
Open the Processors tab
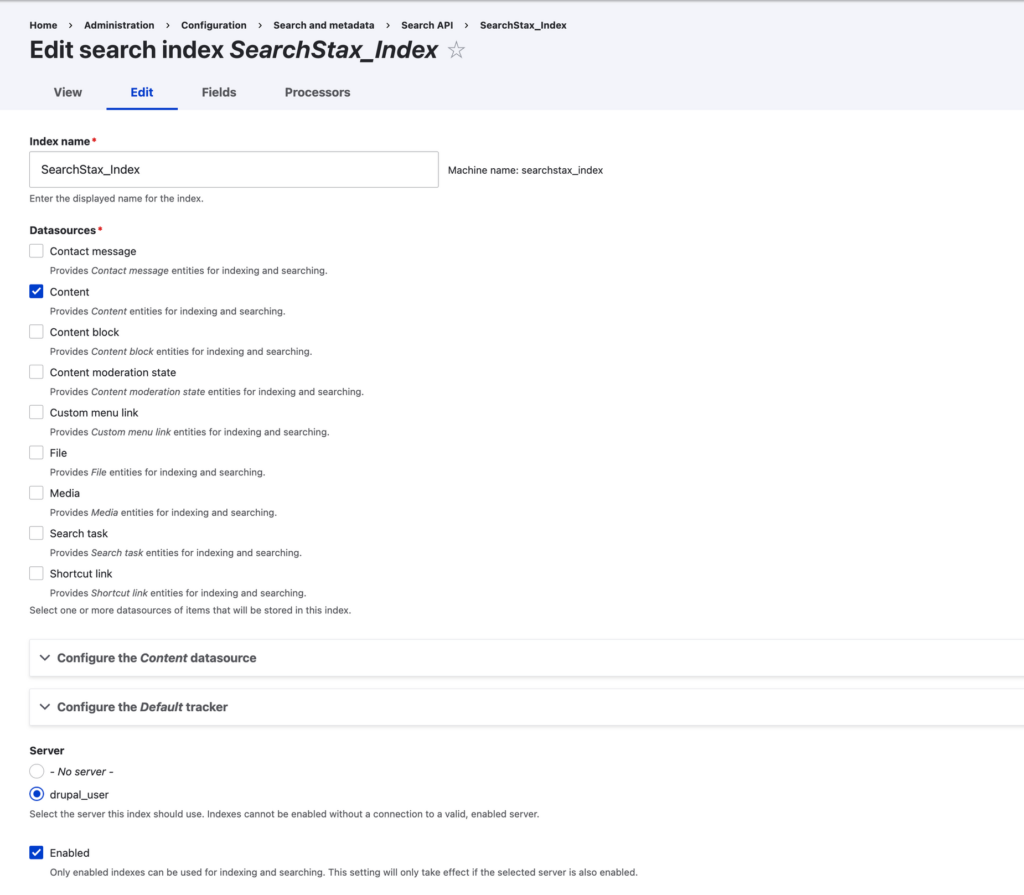[x=317, y=92]
